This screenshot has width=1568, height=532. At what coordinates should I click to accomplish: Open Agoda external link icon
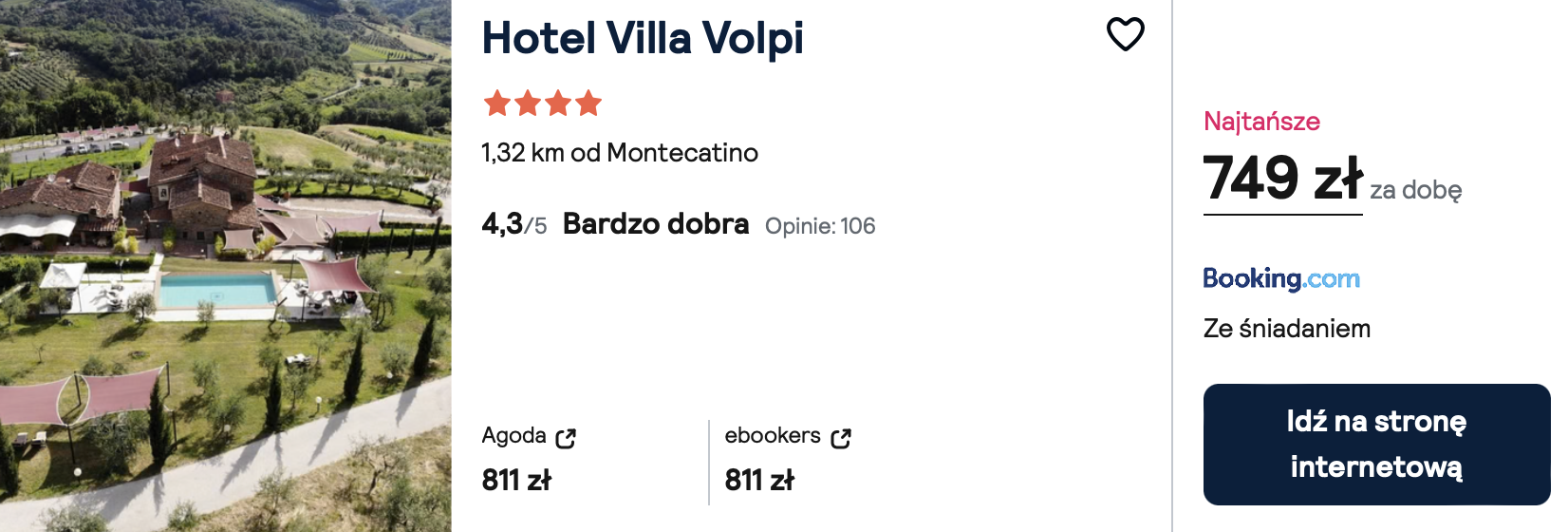566,438
